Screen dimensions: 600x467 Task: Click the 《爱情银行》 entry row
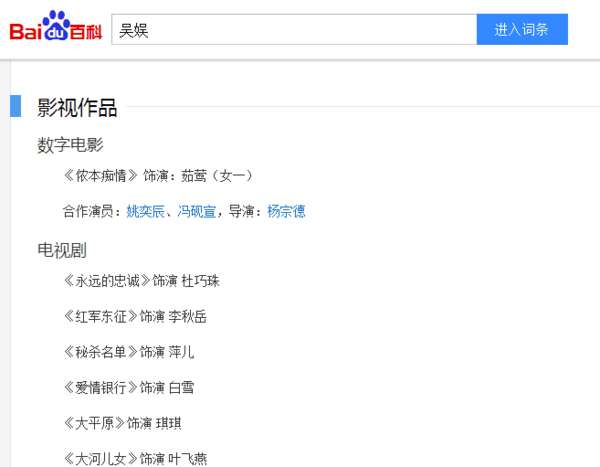(x=129, y=388)
